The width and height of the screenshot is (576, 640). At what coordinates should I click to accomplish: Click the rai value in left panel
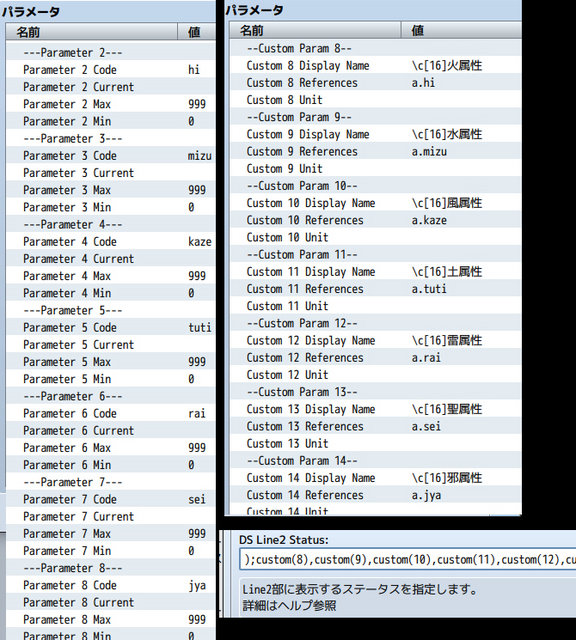click(x=197, y=413)
